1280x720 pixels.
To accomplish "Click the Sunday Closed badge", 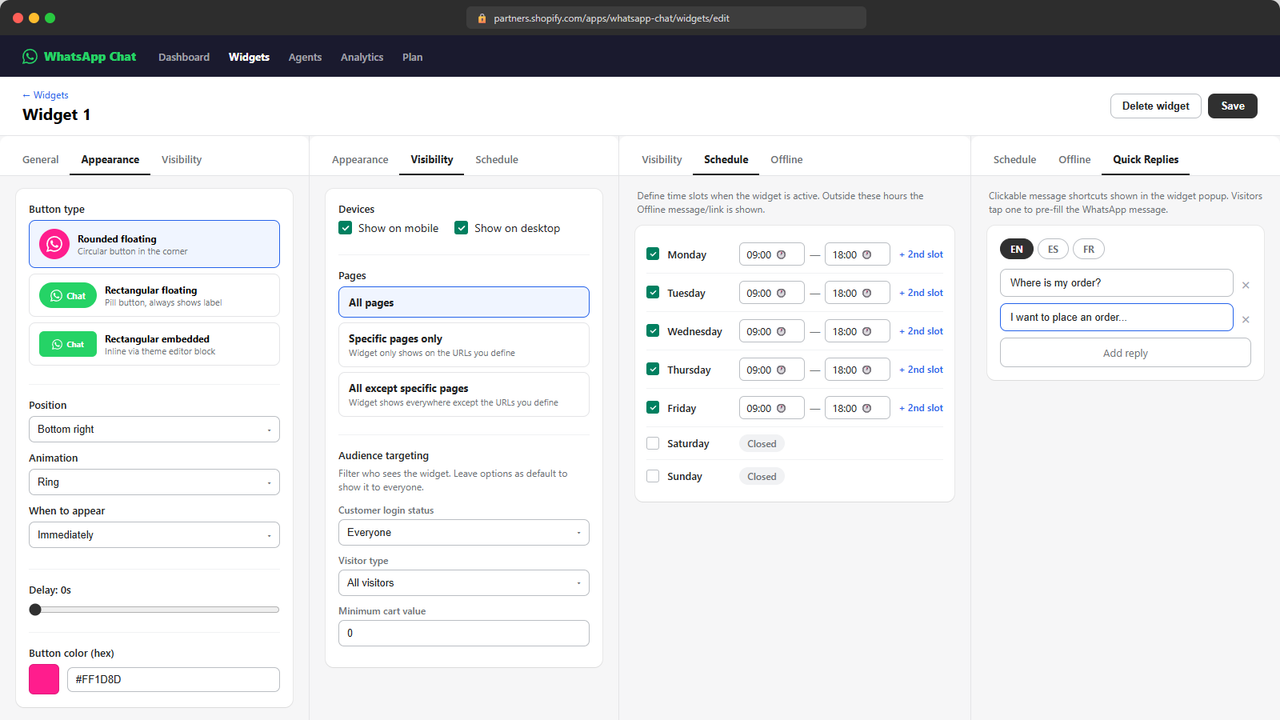I will coord(762,476).
